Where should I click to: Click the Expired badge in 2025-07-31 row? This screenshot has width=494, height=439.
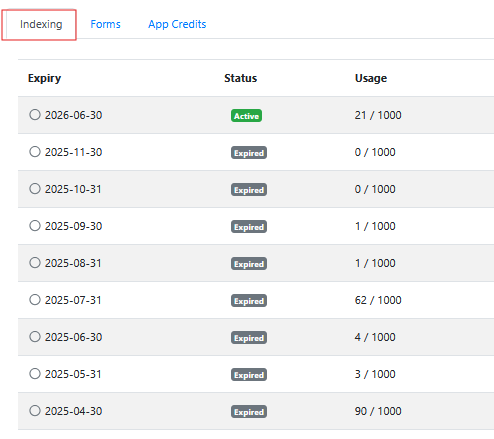(249, 301)
